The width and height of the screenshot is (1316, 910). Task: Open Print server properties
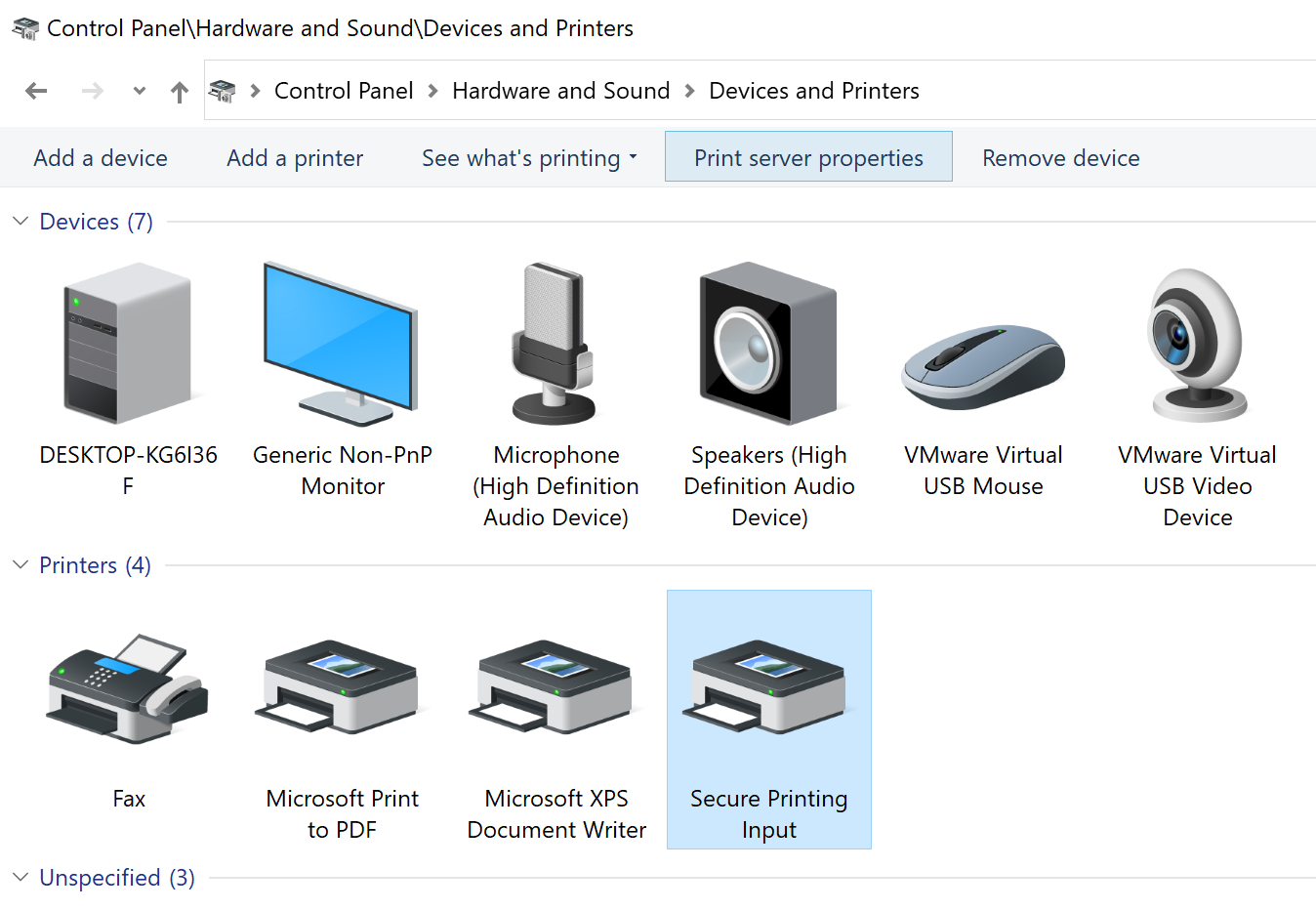pyautogui.click(x=808, y=158)
